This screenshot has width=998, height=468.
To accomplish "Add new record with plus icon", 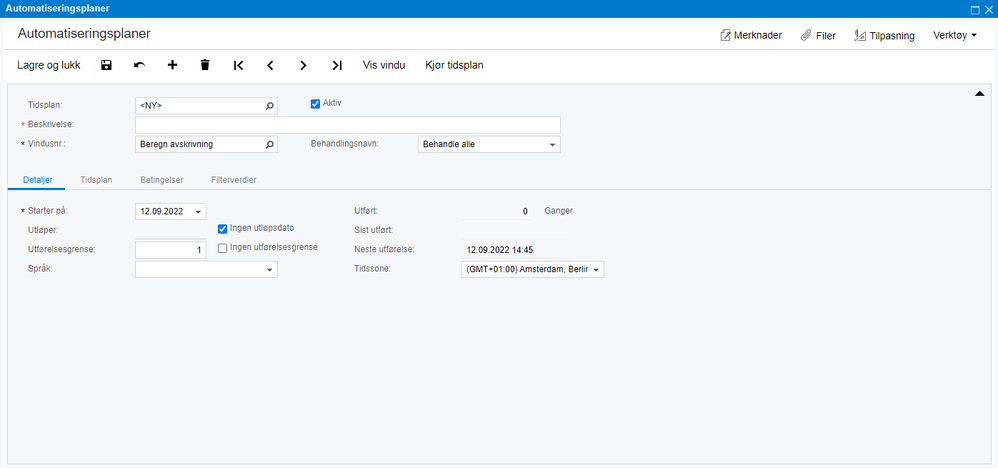I will 172,65.
